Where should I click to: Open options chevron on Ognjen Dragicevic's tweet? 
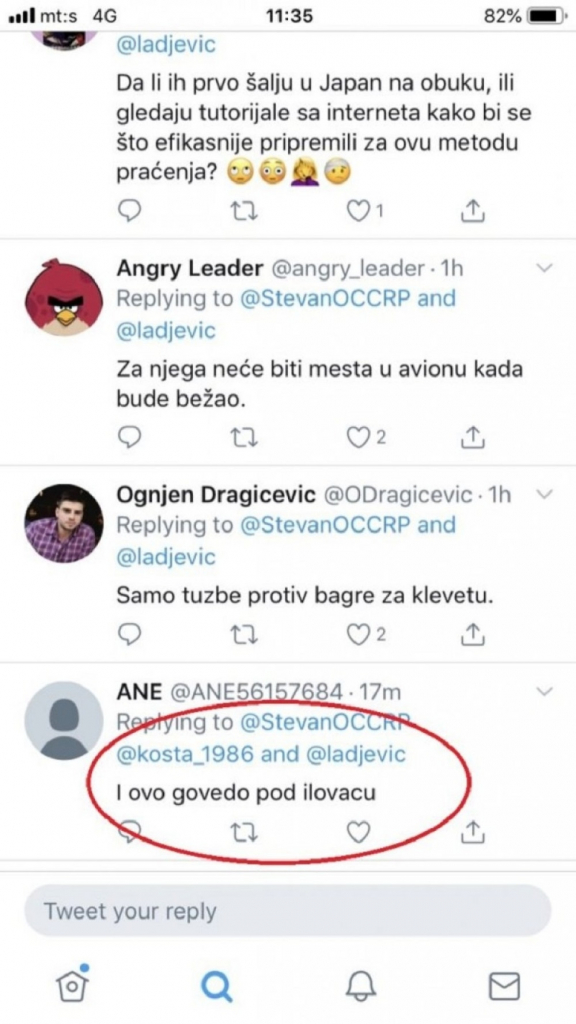[x=544, y=493]
